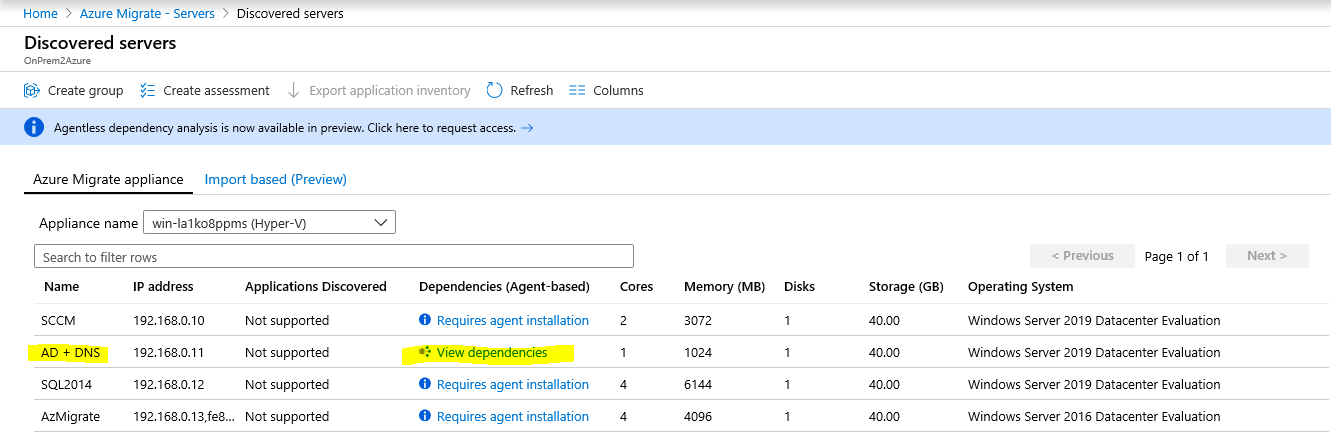Screen dimensions: 1331x441
Task: Click the Create assessment checklist icon
Action: point(148,90)
